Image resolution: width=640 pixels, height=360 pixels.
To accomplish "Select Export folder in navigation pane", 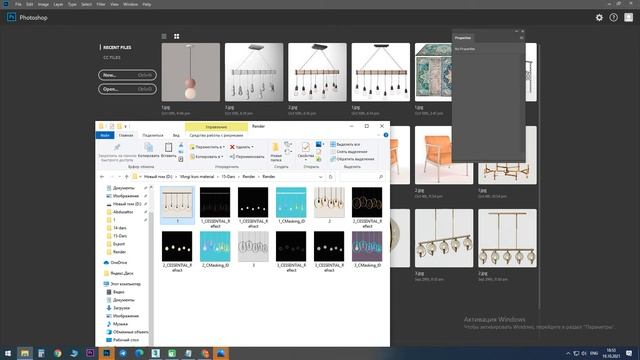I will (119, 244).
